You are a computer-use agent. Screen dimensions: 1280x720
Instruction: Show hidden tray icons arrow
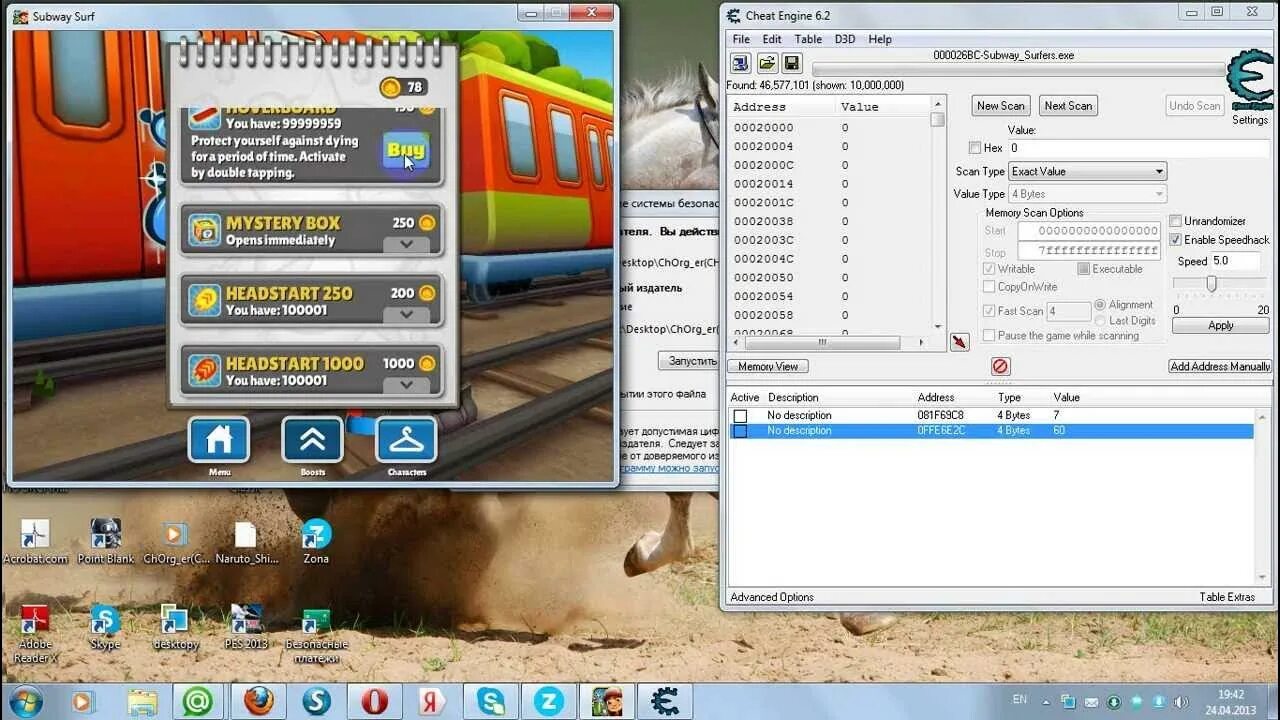[x=1046, y=701]
